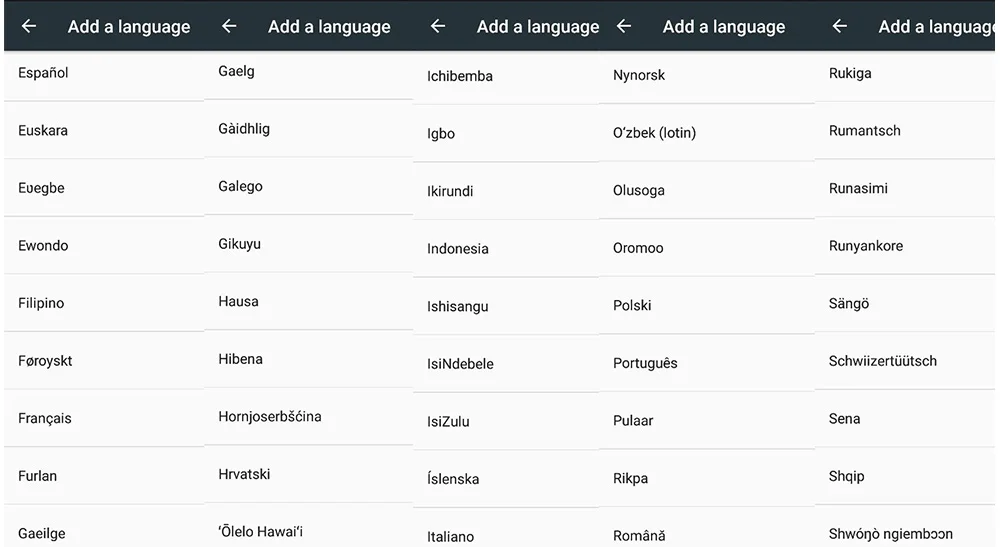Select Rumantsch from the languages
Image resolution: width=1000 pixels, height=547 pixels.
865,130
